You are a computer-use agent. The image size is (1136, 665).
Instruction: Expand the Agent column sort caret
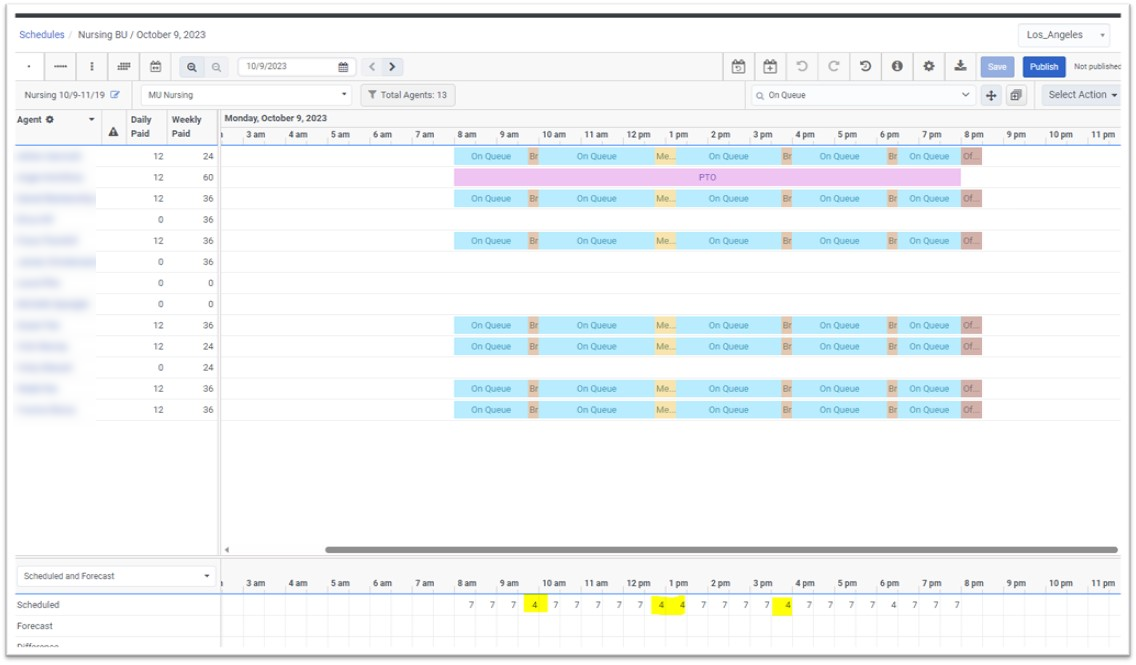coord(91,120)
